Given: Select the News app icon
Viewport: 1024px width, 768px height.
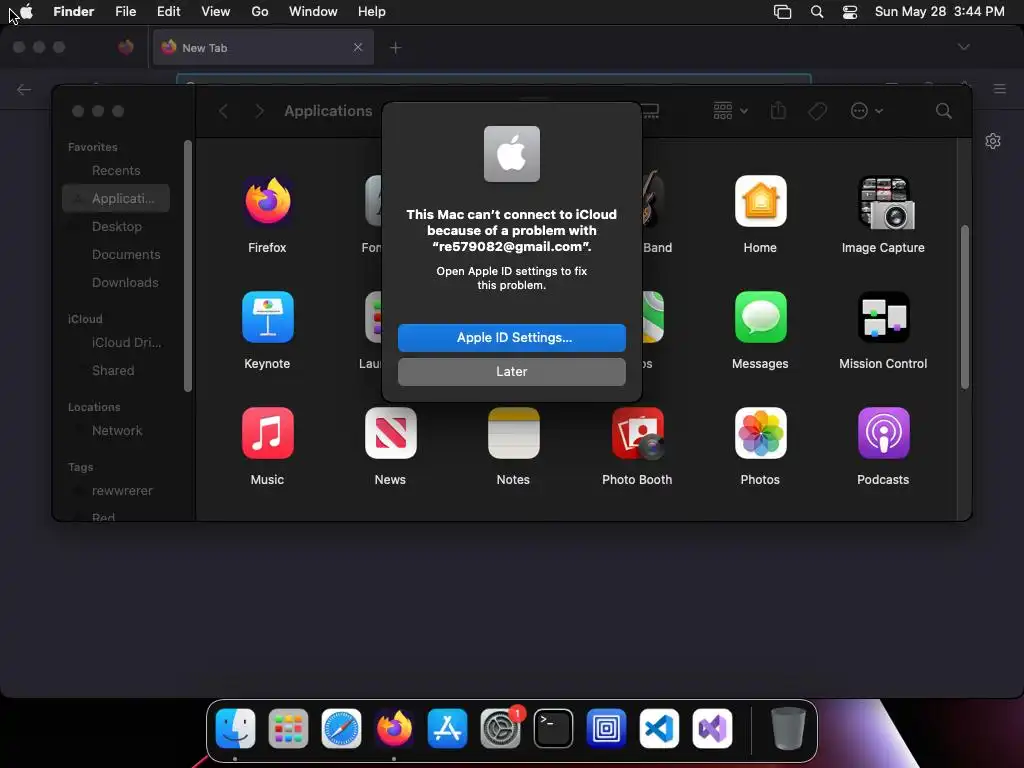Looking at the screenshot, I should click(x=391, y=433).
